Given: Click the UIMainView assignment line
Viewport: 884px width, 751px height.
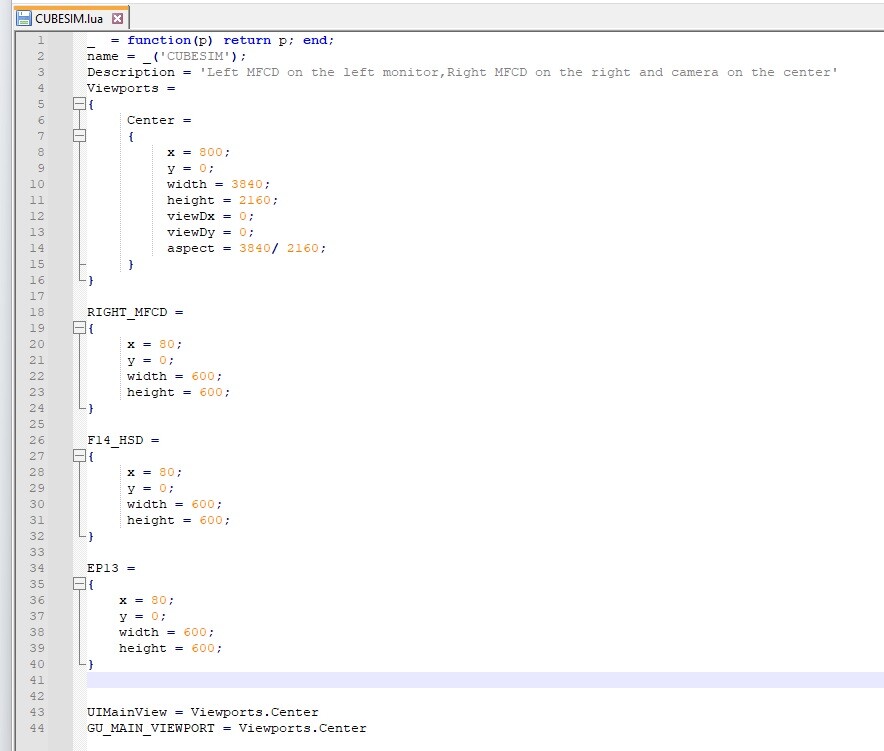Looking at the screenshot, I should point(202,712).
